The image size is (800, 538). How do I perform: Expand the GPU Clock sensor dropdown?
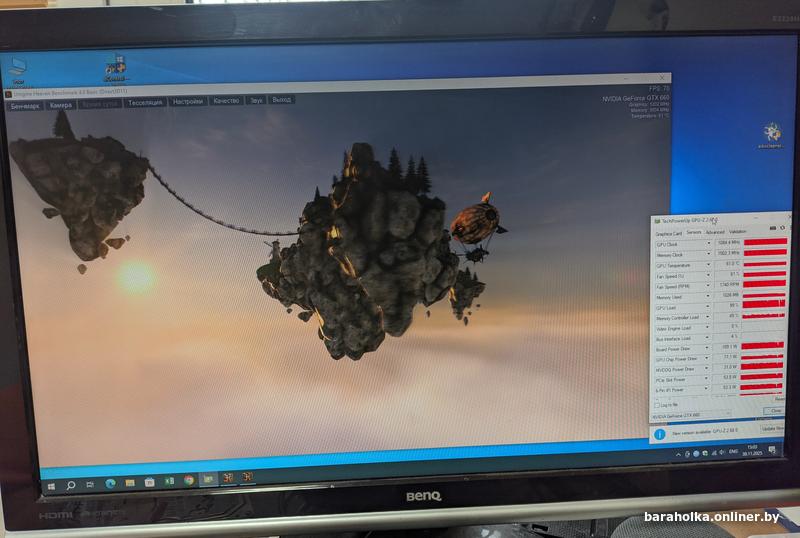point(709,243)
